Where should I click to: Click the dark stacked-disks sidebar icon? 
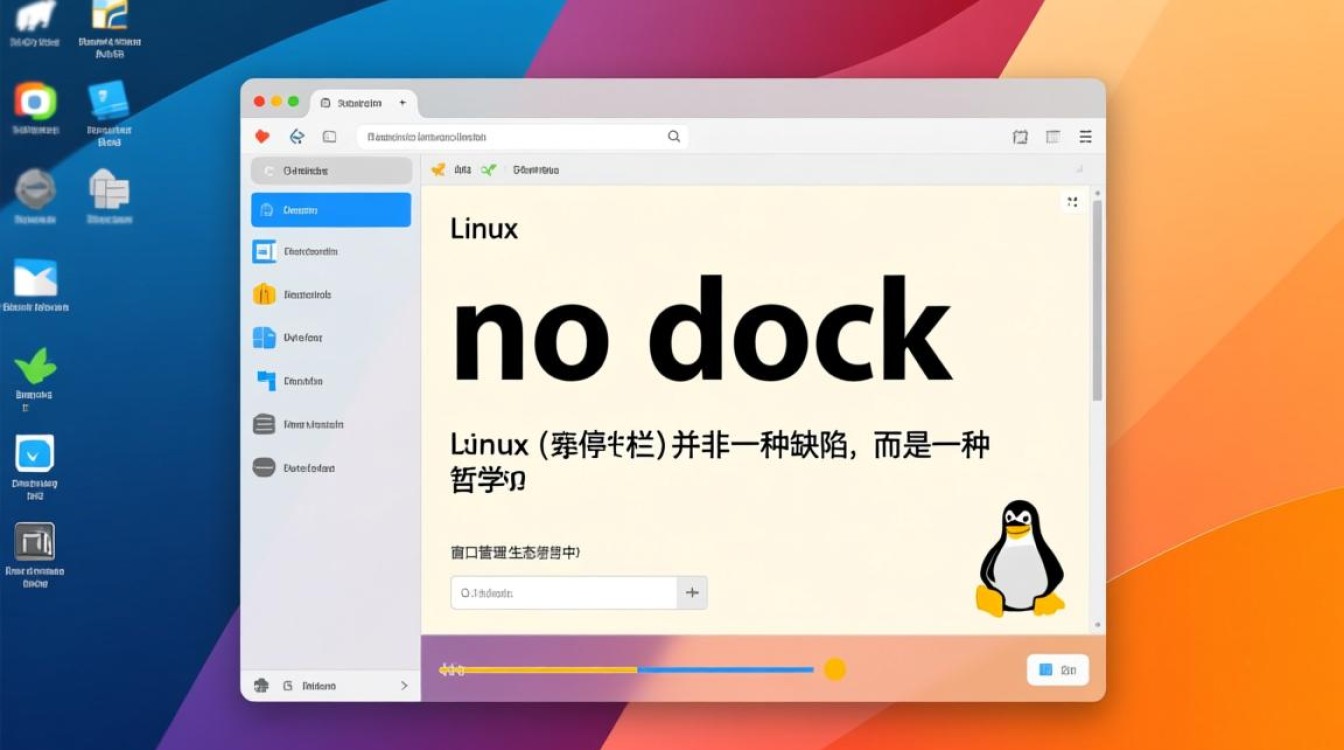(x=264, y=424)
